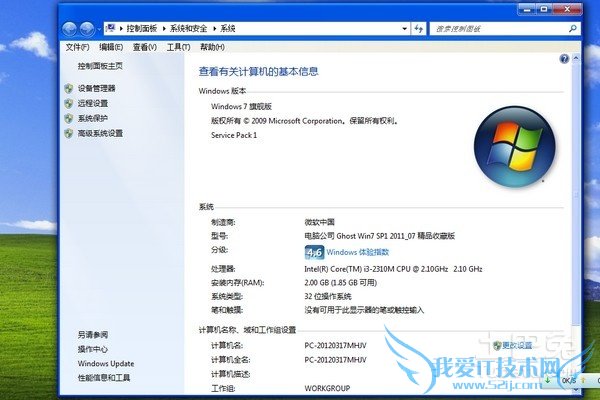Click PC-20120317MHJV beside 计算机全名
This screenshot has width=600, height=400.
point(336,359)
